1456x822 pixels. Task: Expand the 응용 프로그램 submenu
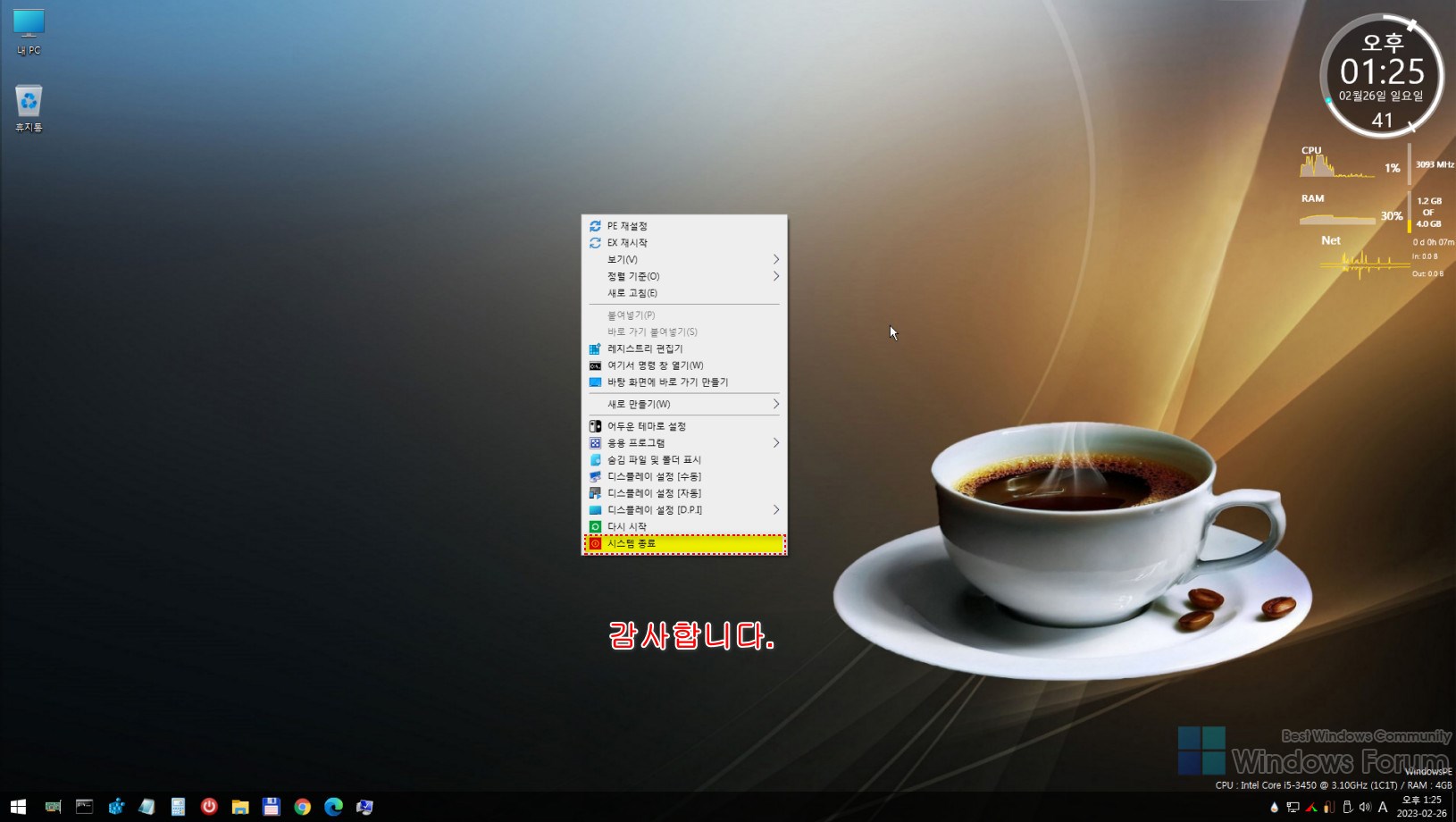[x=684, y=443]
